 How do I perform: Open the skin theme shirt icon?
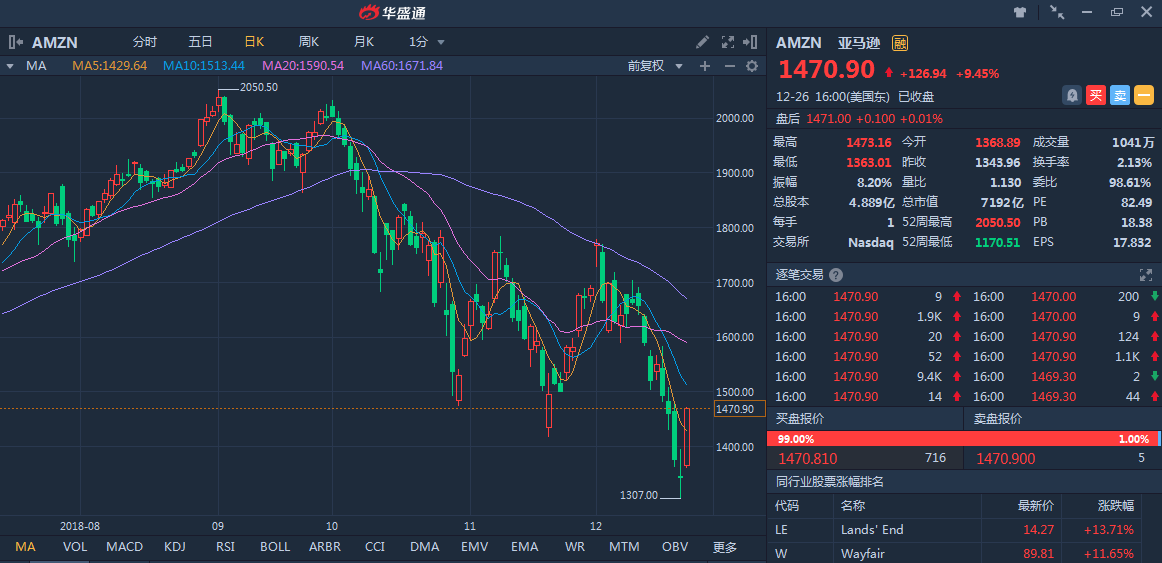(1020, 12)
